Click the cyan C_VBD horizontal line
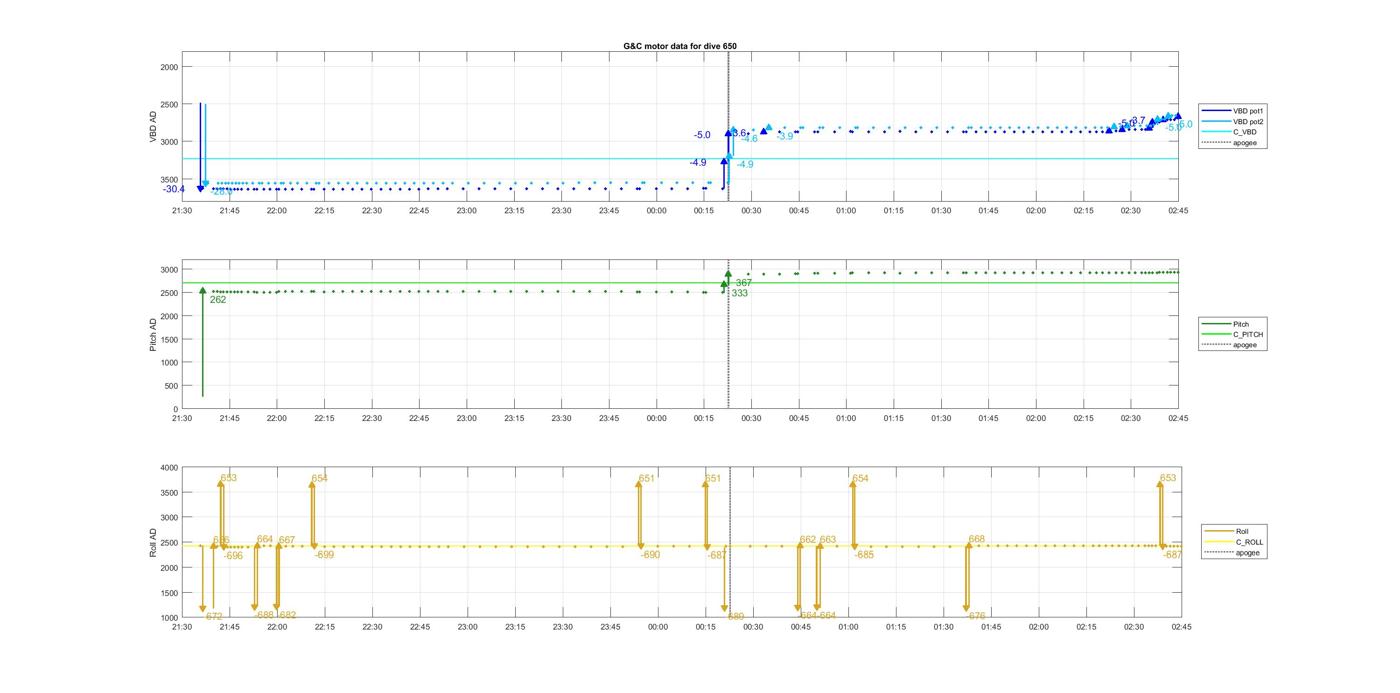 pyautogui.click(x=680, y=158)
